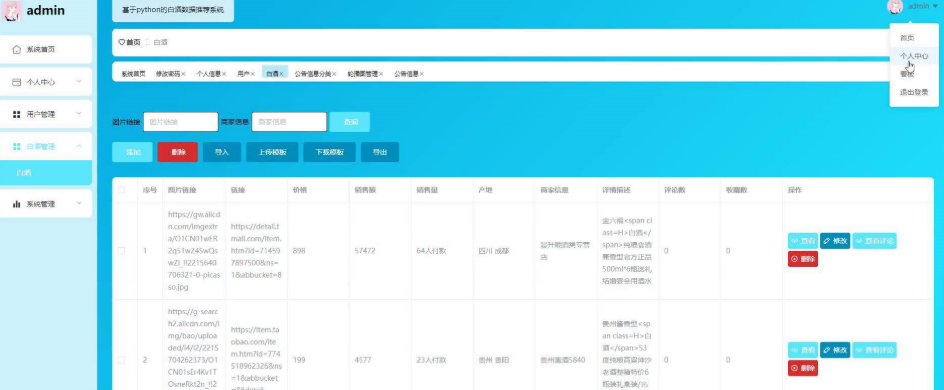Click the light blue 添加 button

(132, 152)
